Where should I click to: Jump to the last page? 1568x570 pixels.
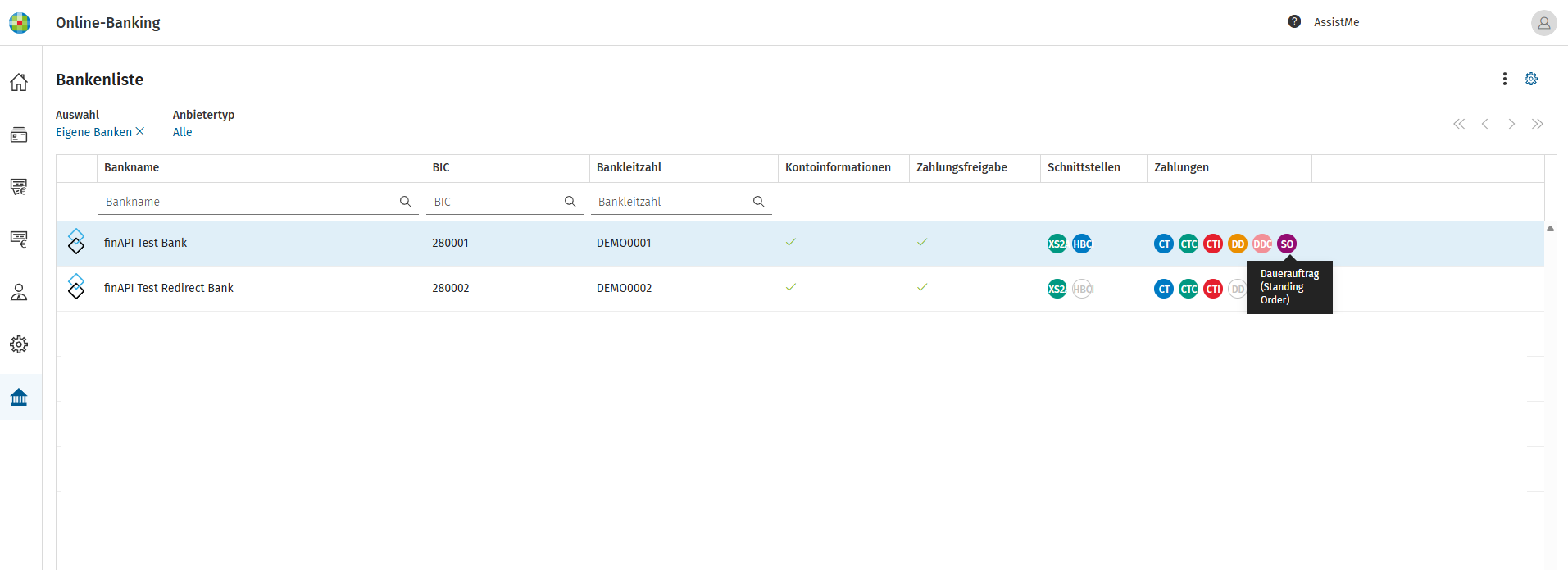1538,124
